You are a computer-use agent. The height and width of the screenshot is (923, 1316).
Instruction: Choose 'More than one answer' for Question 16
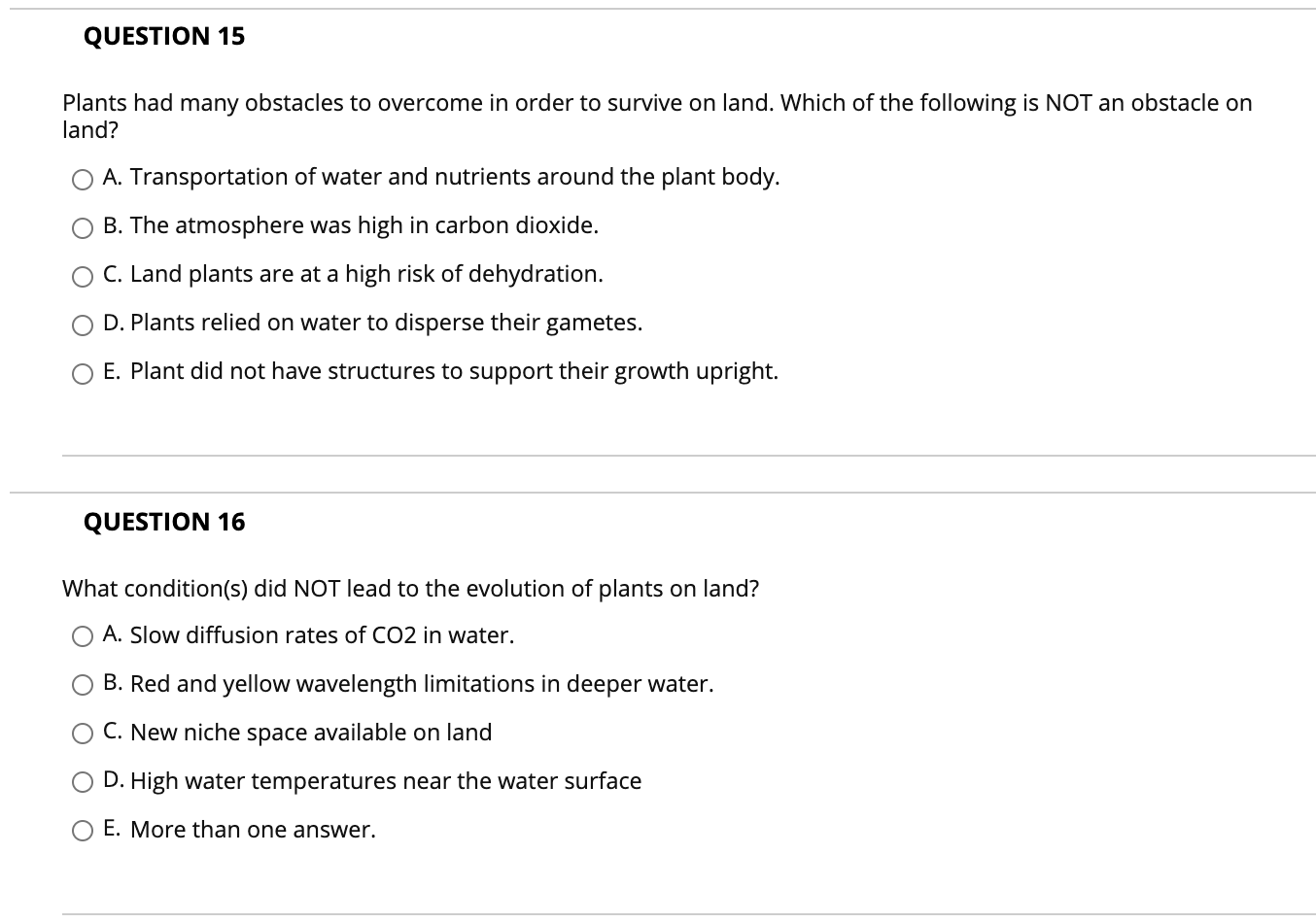(x=83, y=830)
